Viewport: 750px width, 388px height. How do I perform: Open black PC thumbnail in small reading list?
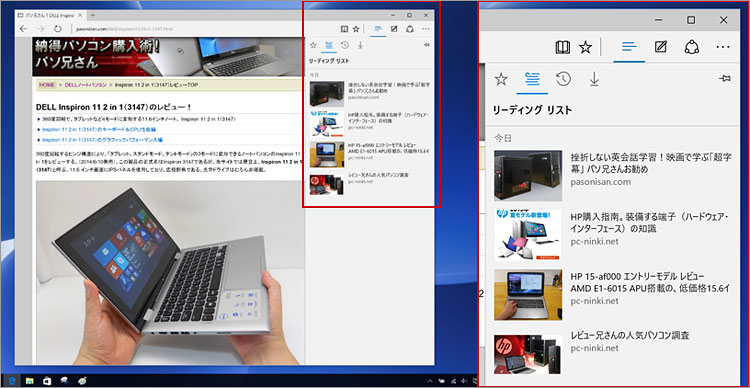(327, 94)
